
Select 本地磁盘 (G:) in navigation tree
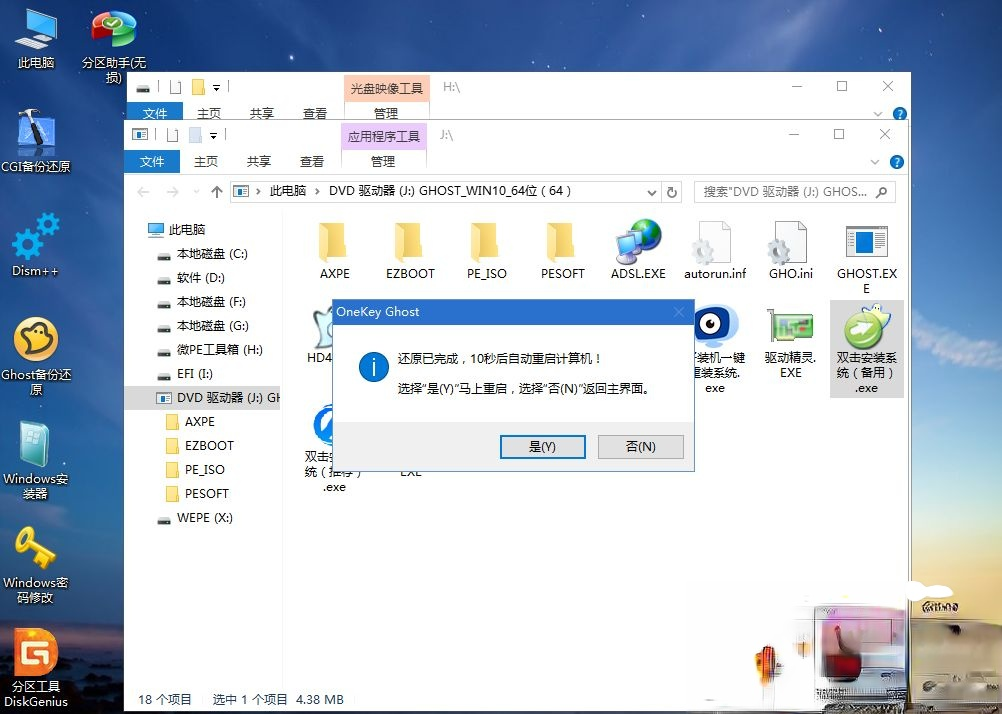click(203, 325)
